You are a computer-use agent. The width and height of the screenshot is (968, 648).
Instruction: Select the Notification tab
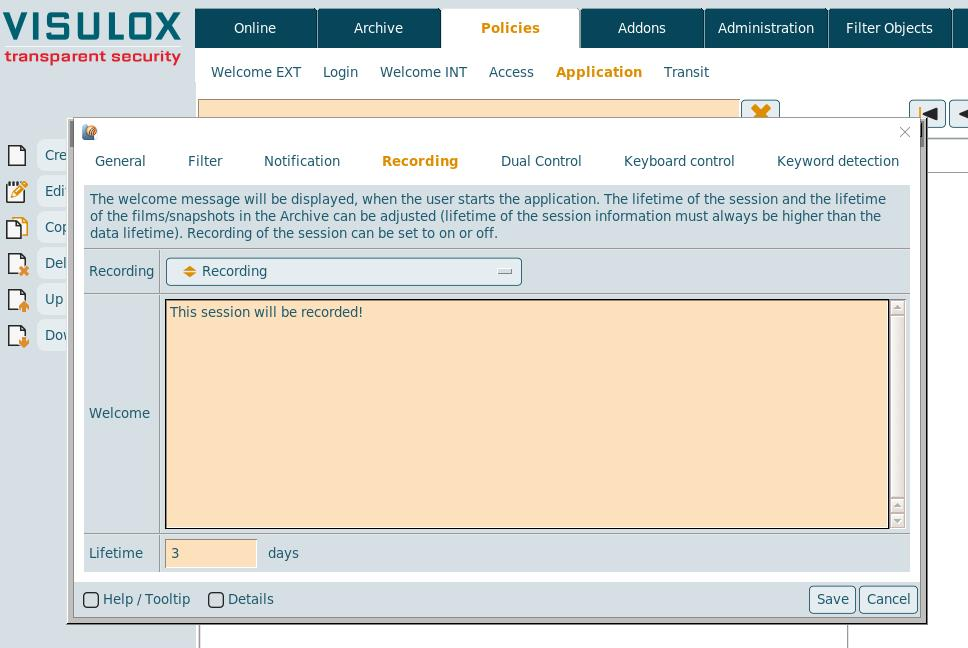pyautogui.click(x=302, y=161)
